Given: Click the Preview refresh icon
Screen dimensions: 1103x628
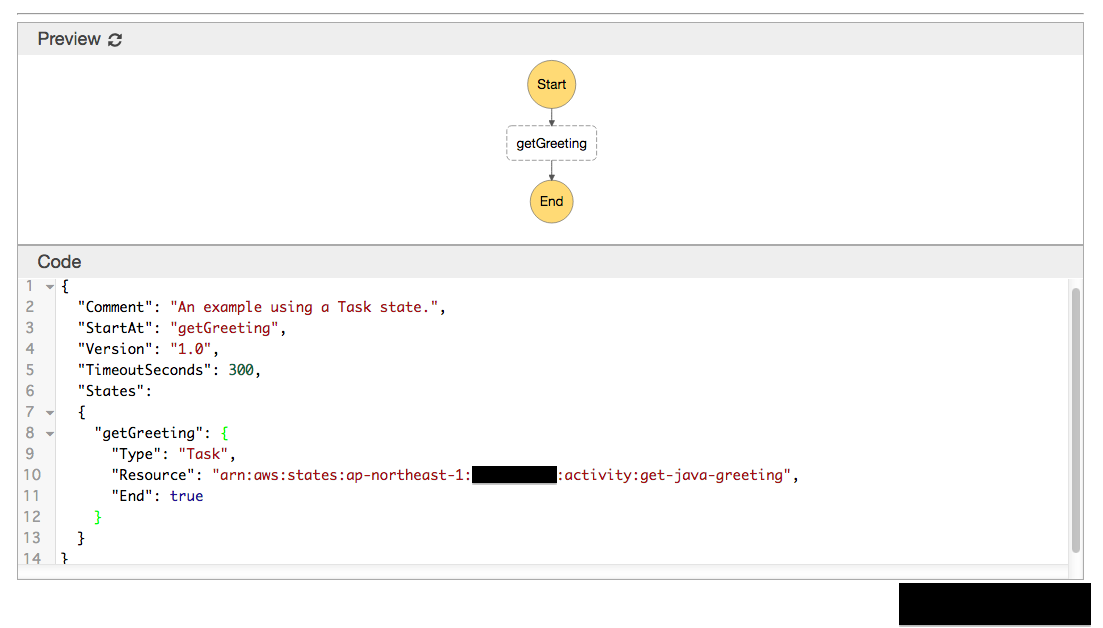Looking at the screenshot, I should (113, 39).
